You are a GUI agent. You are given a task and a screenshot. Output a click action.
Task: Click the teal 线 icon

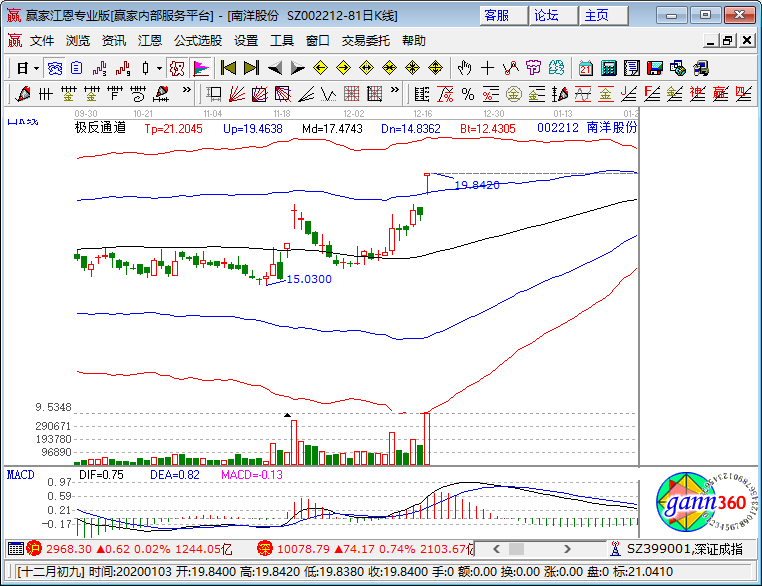coord(556,68)
